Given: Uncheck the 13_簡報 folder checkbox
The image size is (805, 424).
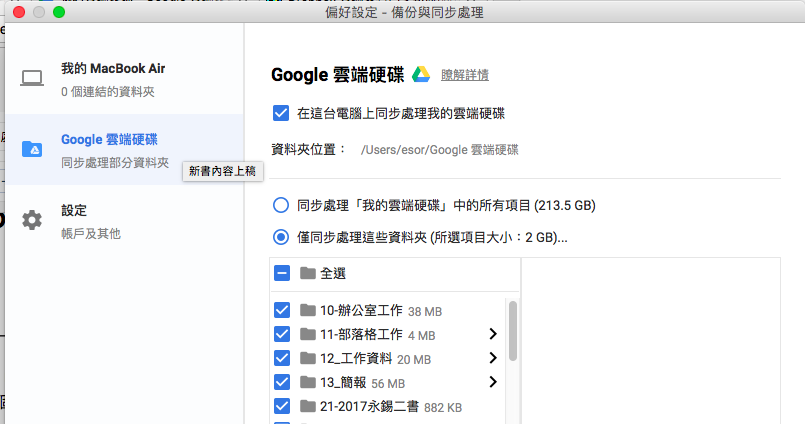Looking at the screenshot, I should (282, 382).
